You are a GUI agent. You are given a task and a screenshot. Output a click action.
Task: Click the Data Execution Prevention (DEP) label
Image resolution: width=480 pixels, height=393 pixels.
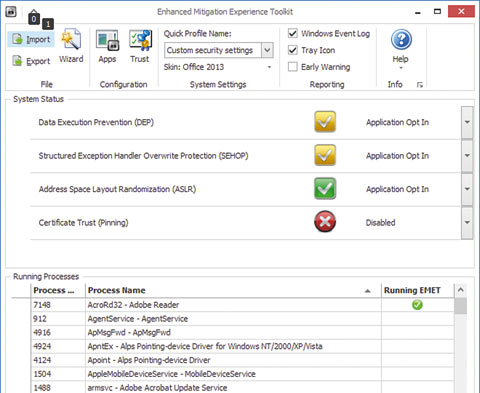pos(96,122)
